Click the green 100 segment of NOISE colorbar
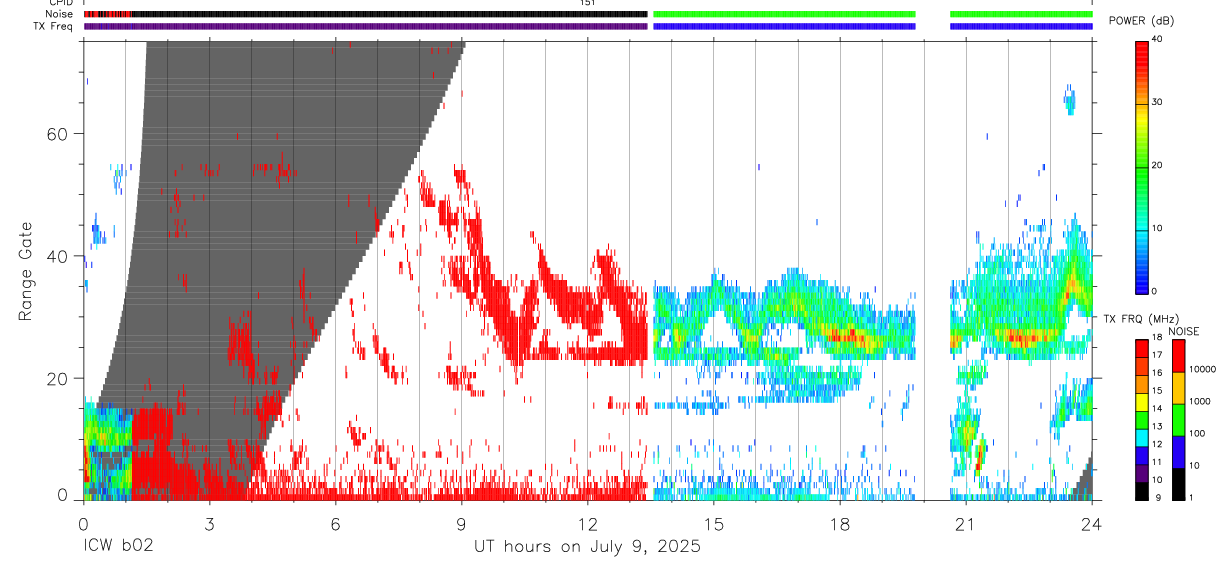 pos(1178,419)
